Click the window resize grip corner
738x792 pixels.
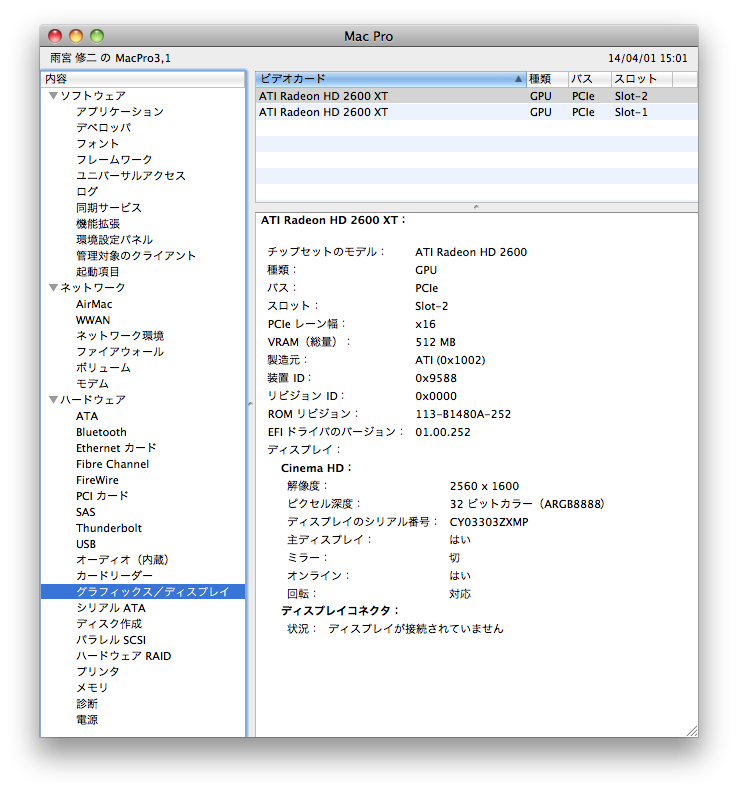[x=692, y=731]
